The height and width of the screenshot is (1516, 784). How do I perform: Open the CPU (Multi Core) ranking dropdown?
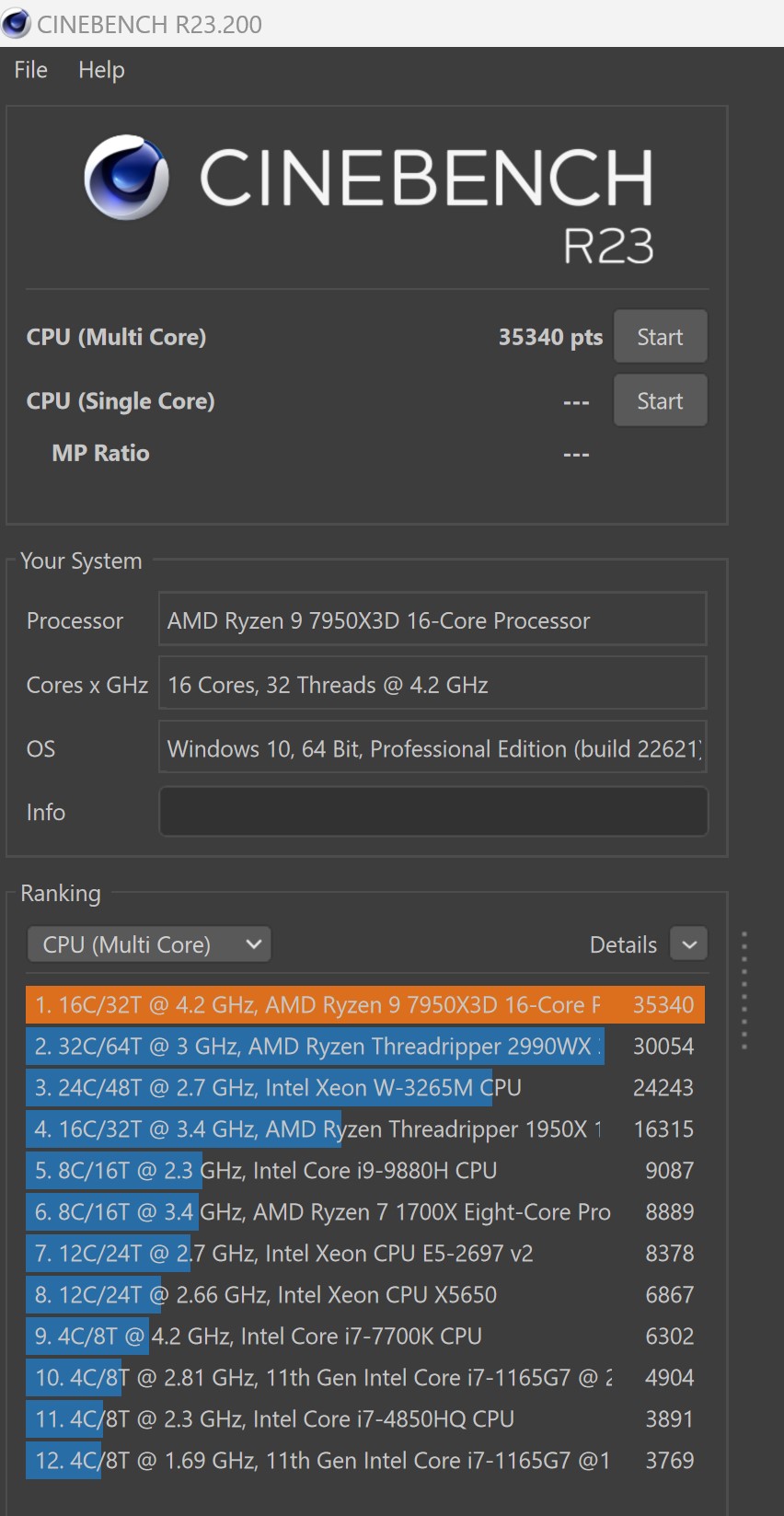(x=149, y=944)
